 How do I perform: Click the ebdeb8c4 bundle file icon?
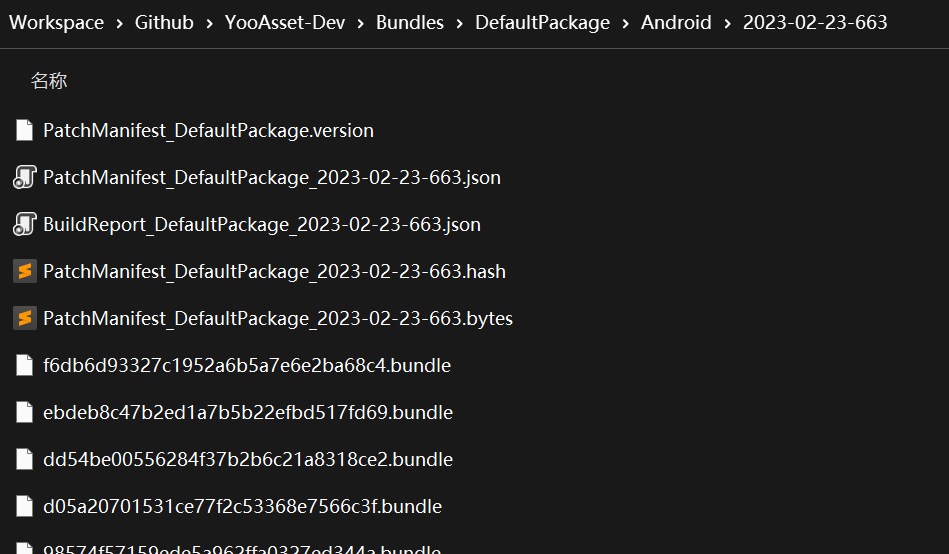pos(24,412)
